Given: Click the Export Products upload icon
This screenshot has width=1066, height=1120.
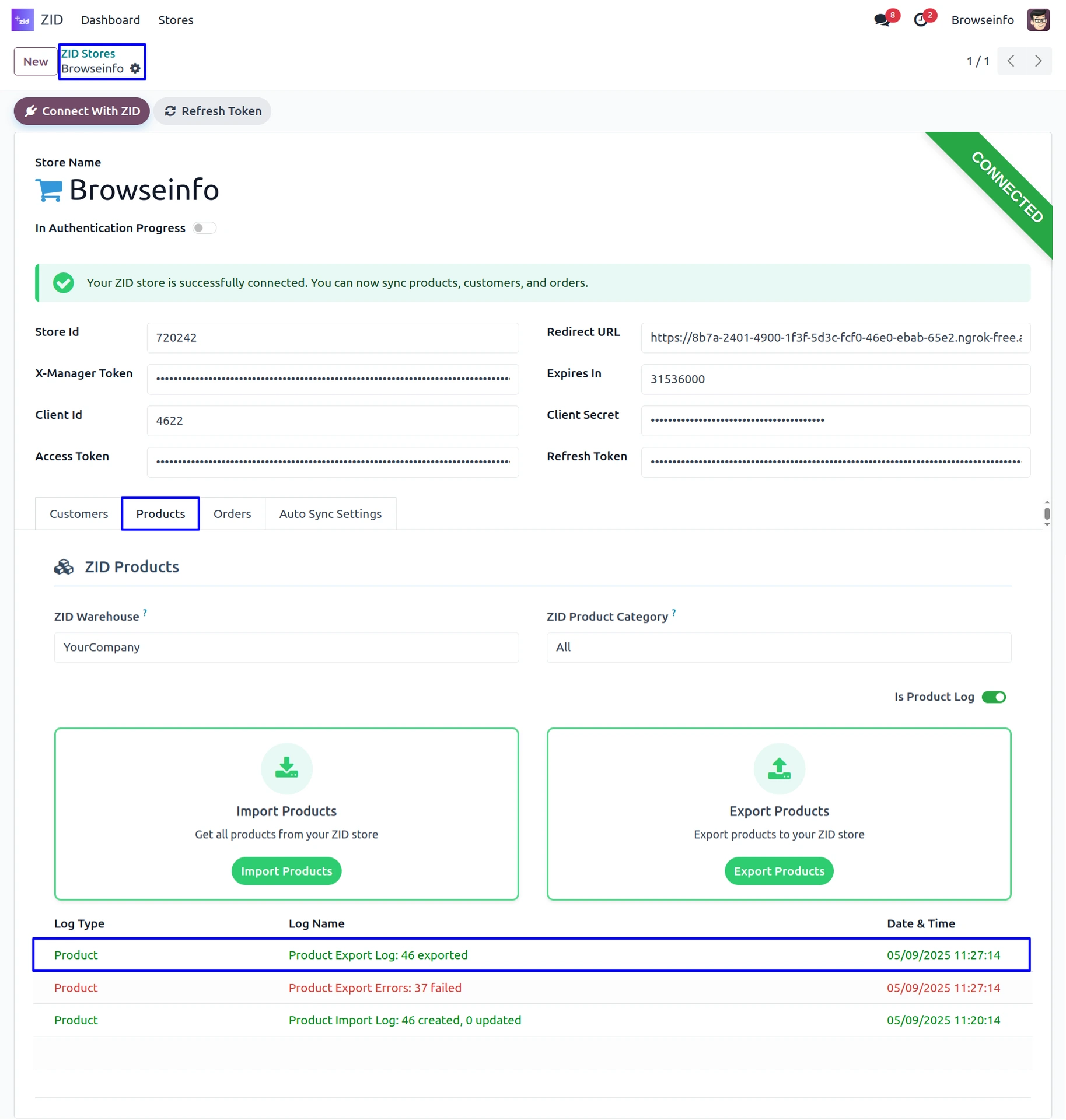Looking at the screenshot, I should [779, 768].
